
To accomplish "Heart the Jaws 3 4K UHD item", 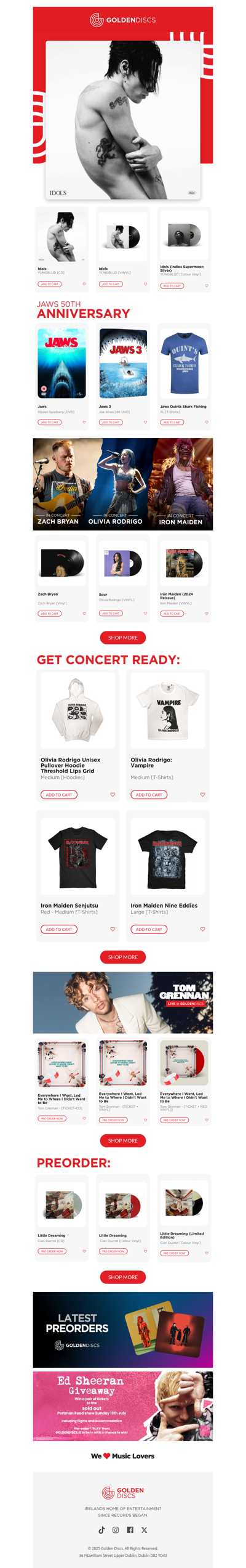I will [145, 422].
